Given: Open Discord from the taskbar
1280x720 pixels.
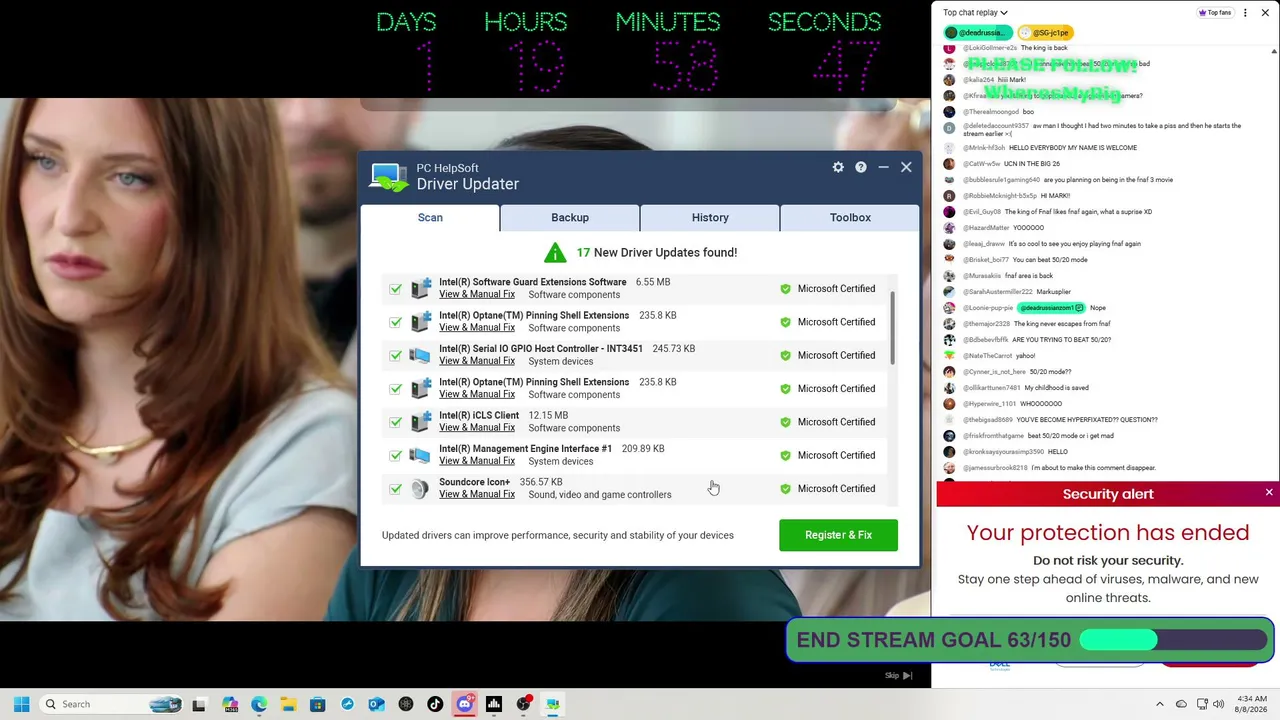Looking at the screenshot, I should (464, 704).
